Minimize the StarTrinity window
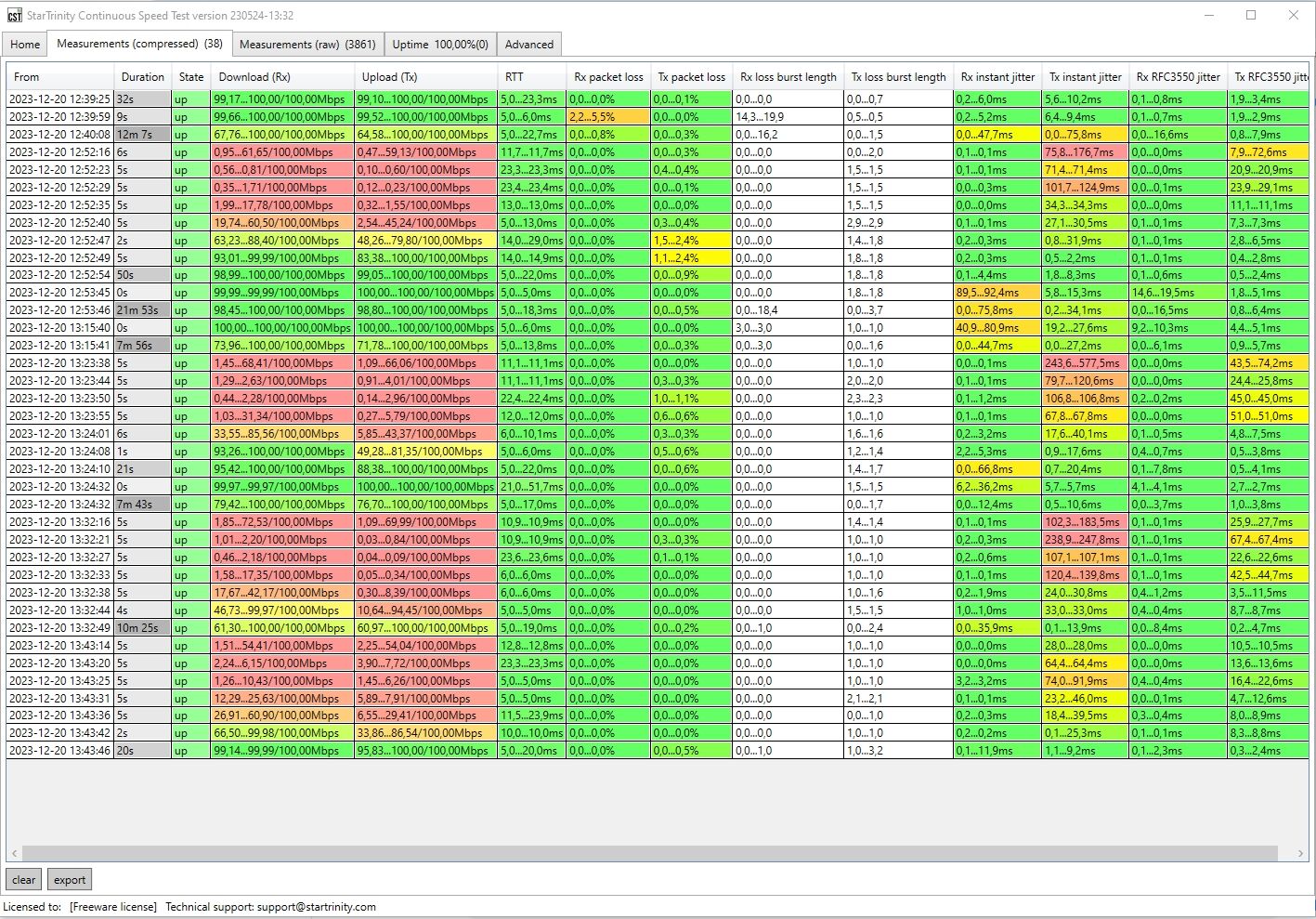1316x919 pixels. (1209, 15)
